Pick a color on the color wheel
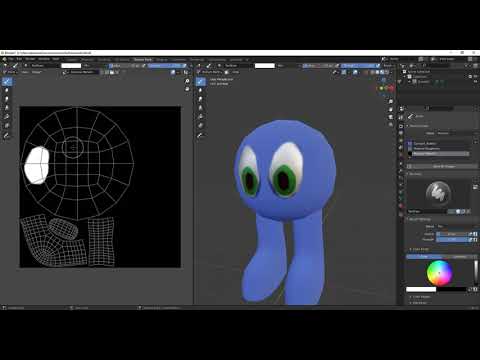This screenshot has height=360, width=480. [x=439, y=273]
